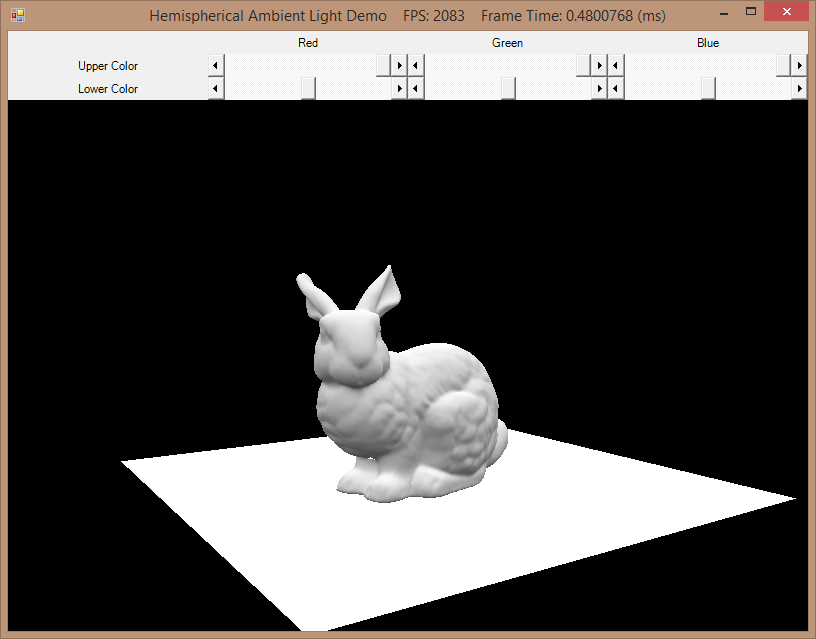The height and width of the screenshot is (639, 816).
Task: Click left arrow of Upper Color Blue scrollbar
Action: click(616, 65)
